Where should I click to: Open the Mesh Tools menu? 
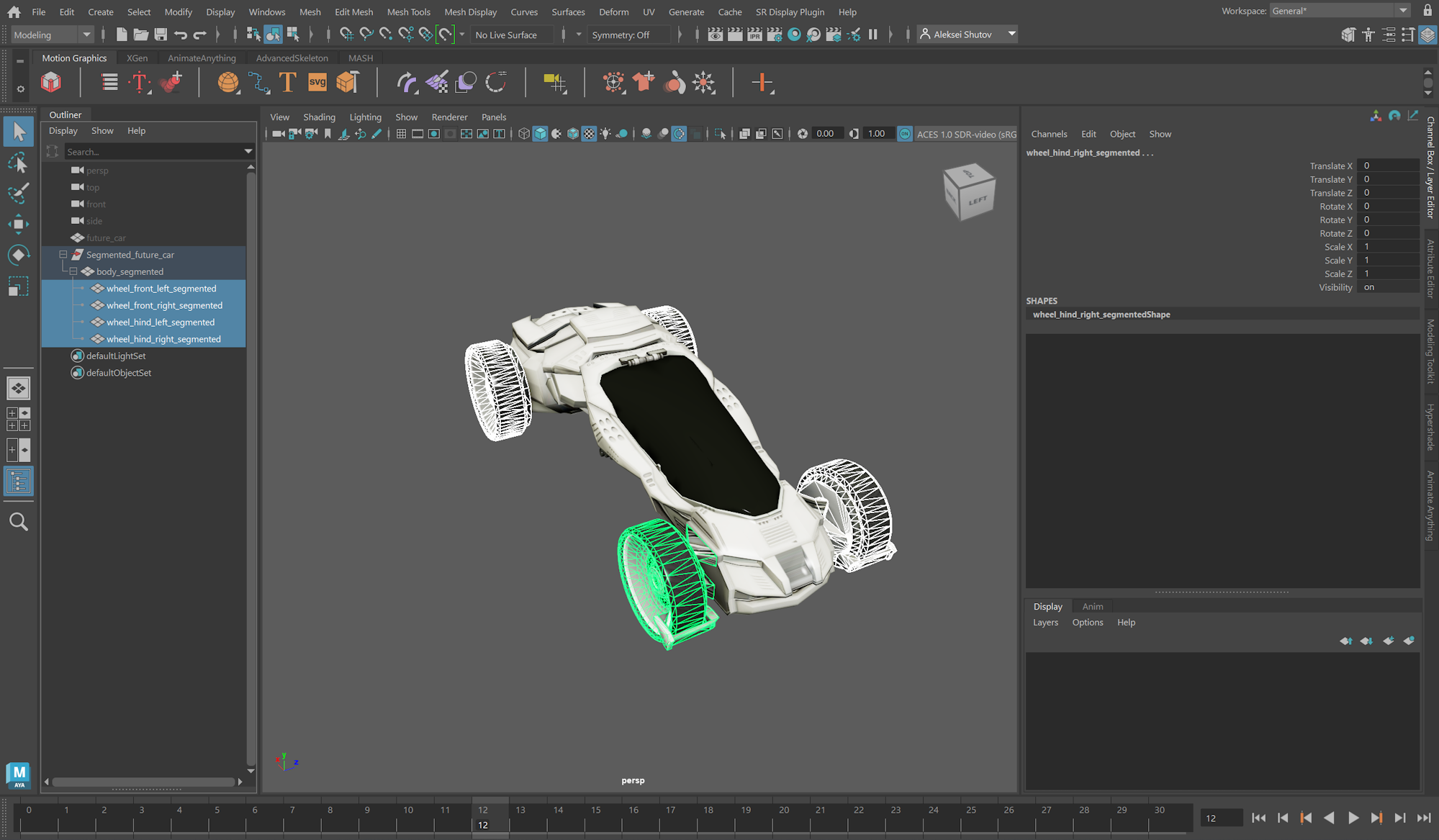pyautogui.click(x=408, y=12)
